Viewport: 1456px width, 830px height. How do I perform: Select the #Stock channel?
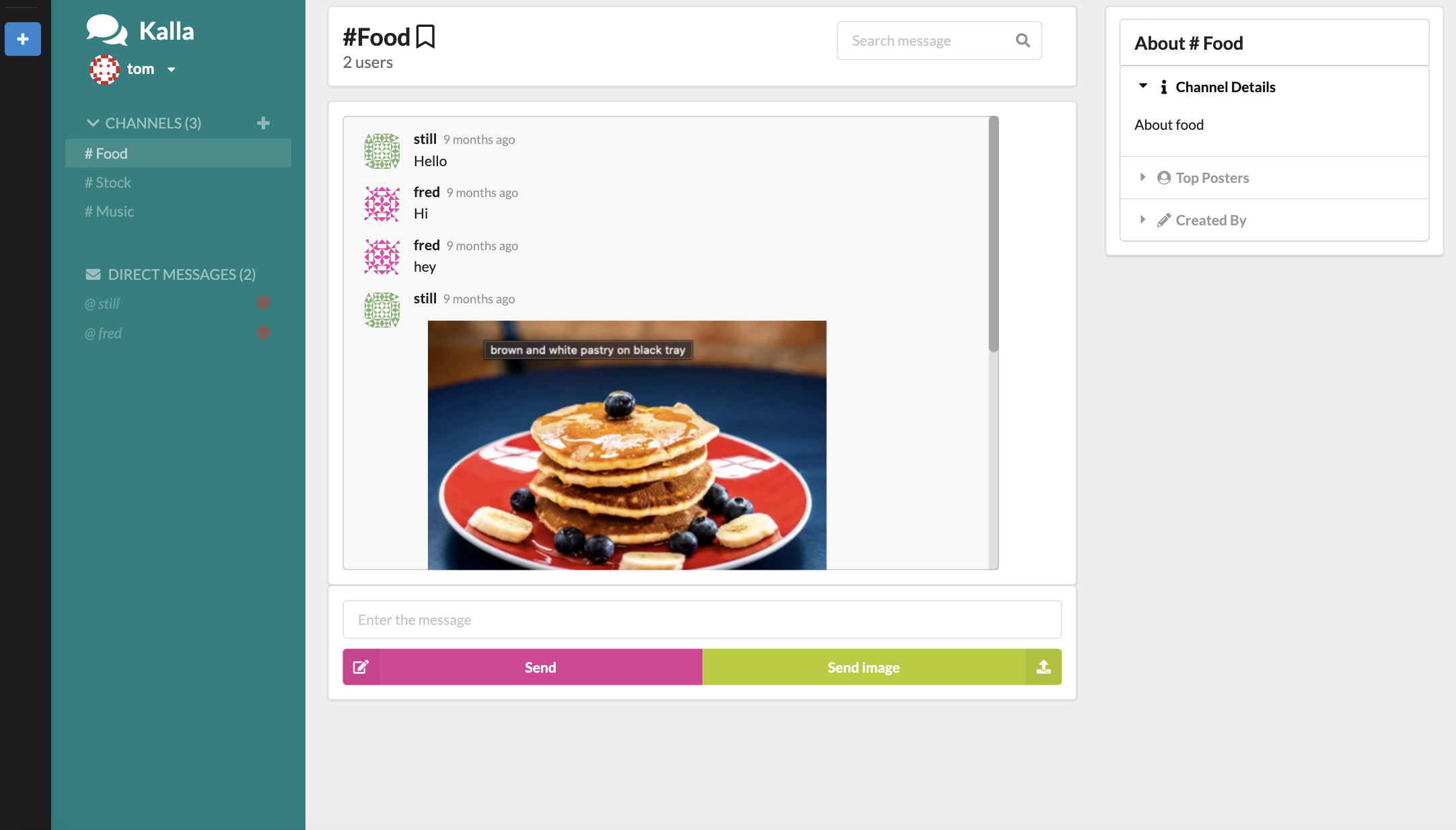click(x=108, y=182)
